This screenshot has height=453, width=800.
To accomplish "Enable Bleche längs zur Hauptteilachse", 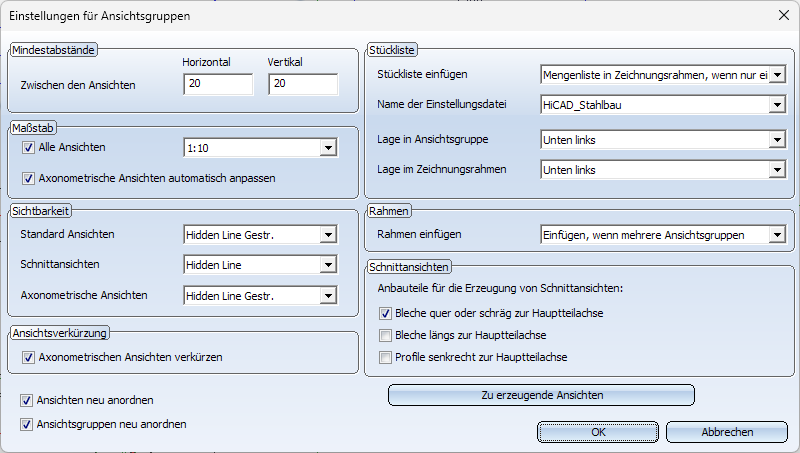I will coord(385,335).
